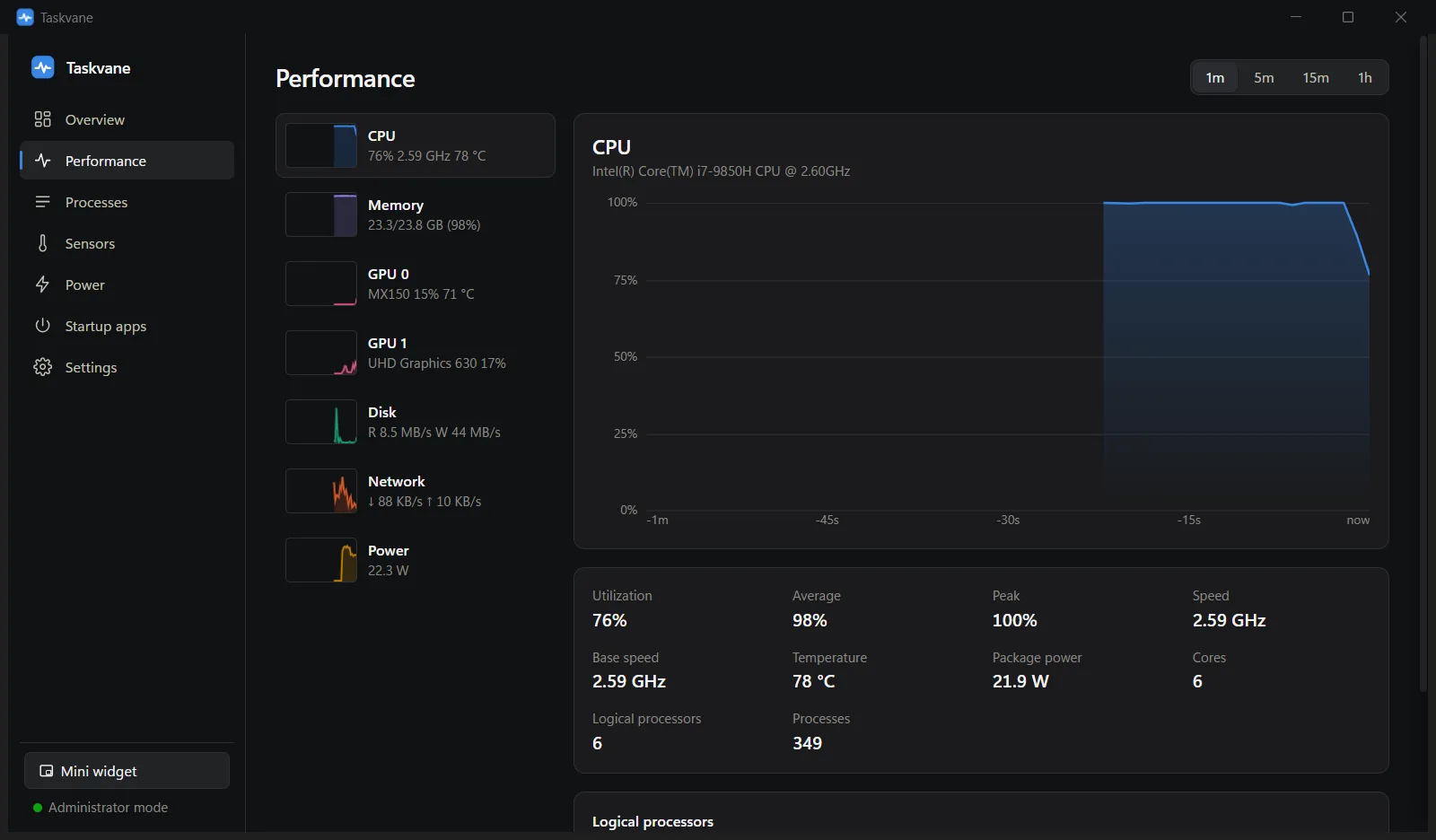This screenshot has height=840, width=1436.
Task: Select the GPU 1 mini graph thumbnail
Action: (x=321, y=353)
